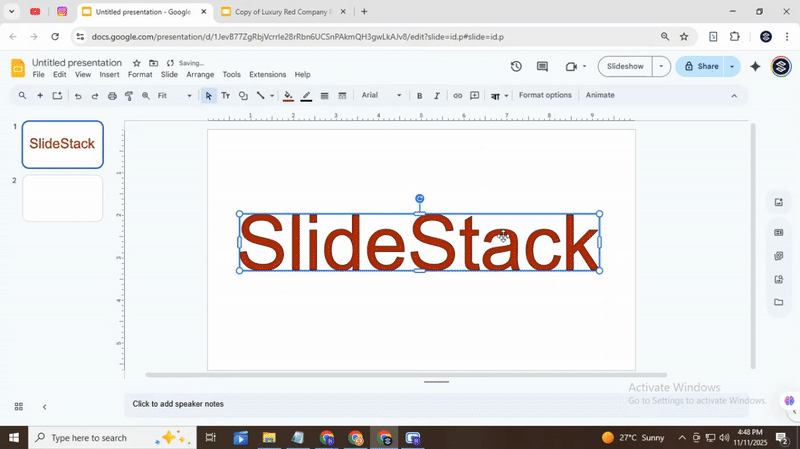Open the Arial font dropdown
The image size is (800, 449).
381,96
